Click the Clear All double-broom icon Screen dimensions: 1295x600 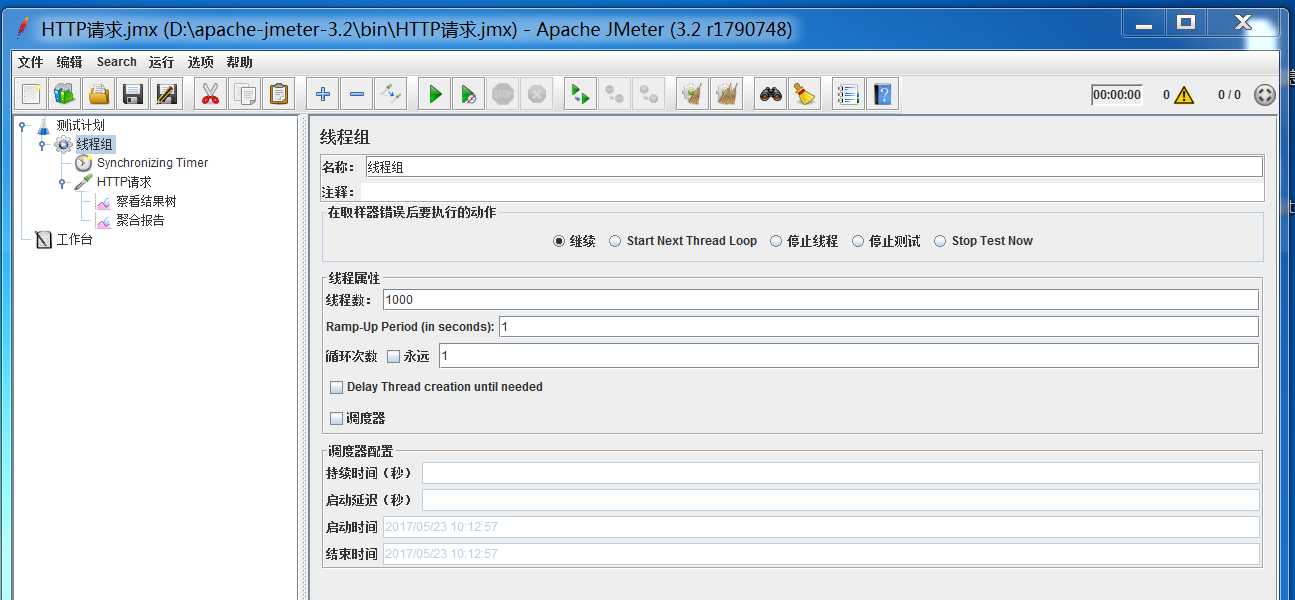(x=725, y=95)
